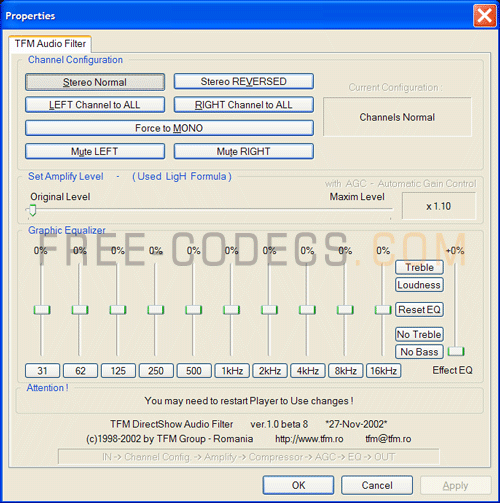Click the Effect EQ slider handle
Viewport: 500px width, 503px height.
[x=456, y=351]
